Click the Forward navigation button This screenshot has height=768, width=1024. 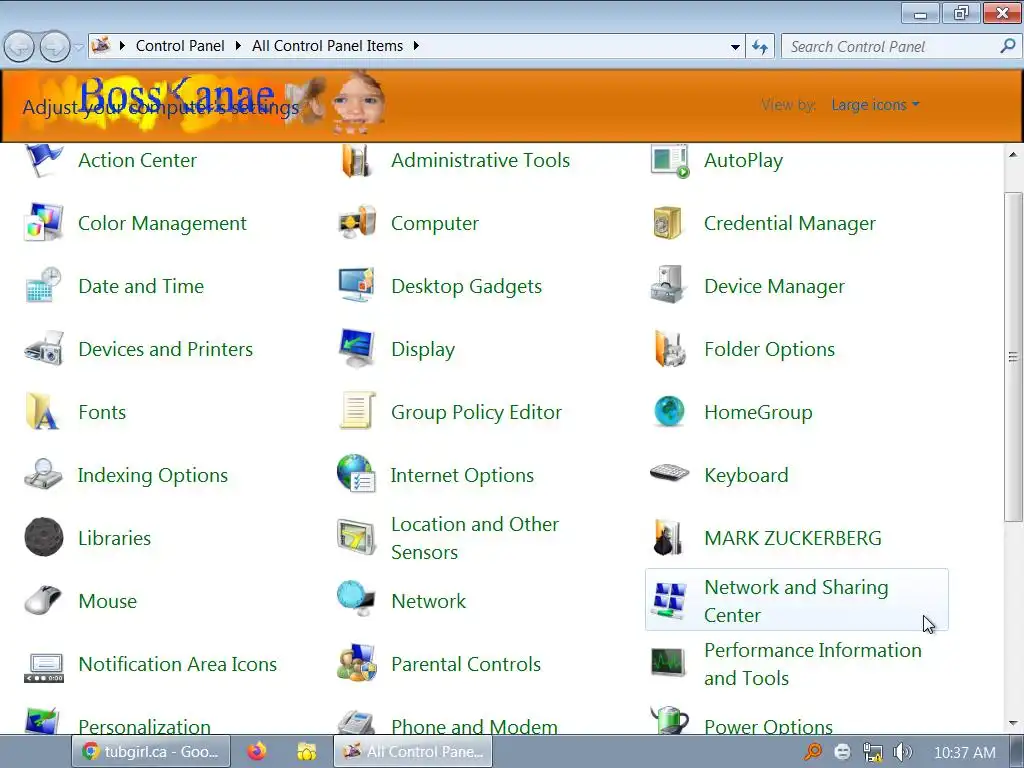56,47
